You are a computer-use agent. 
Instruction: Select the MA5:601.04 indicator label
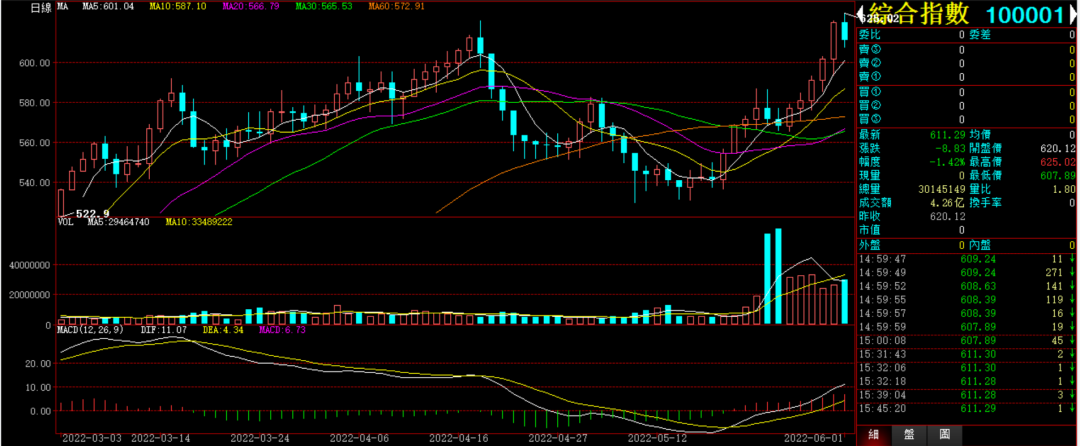(107, 7)
